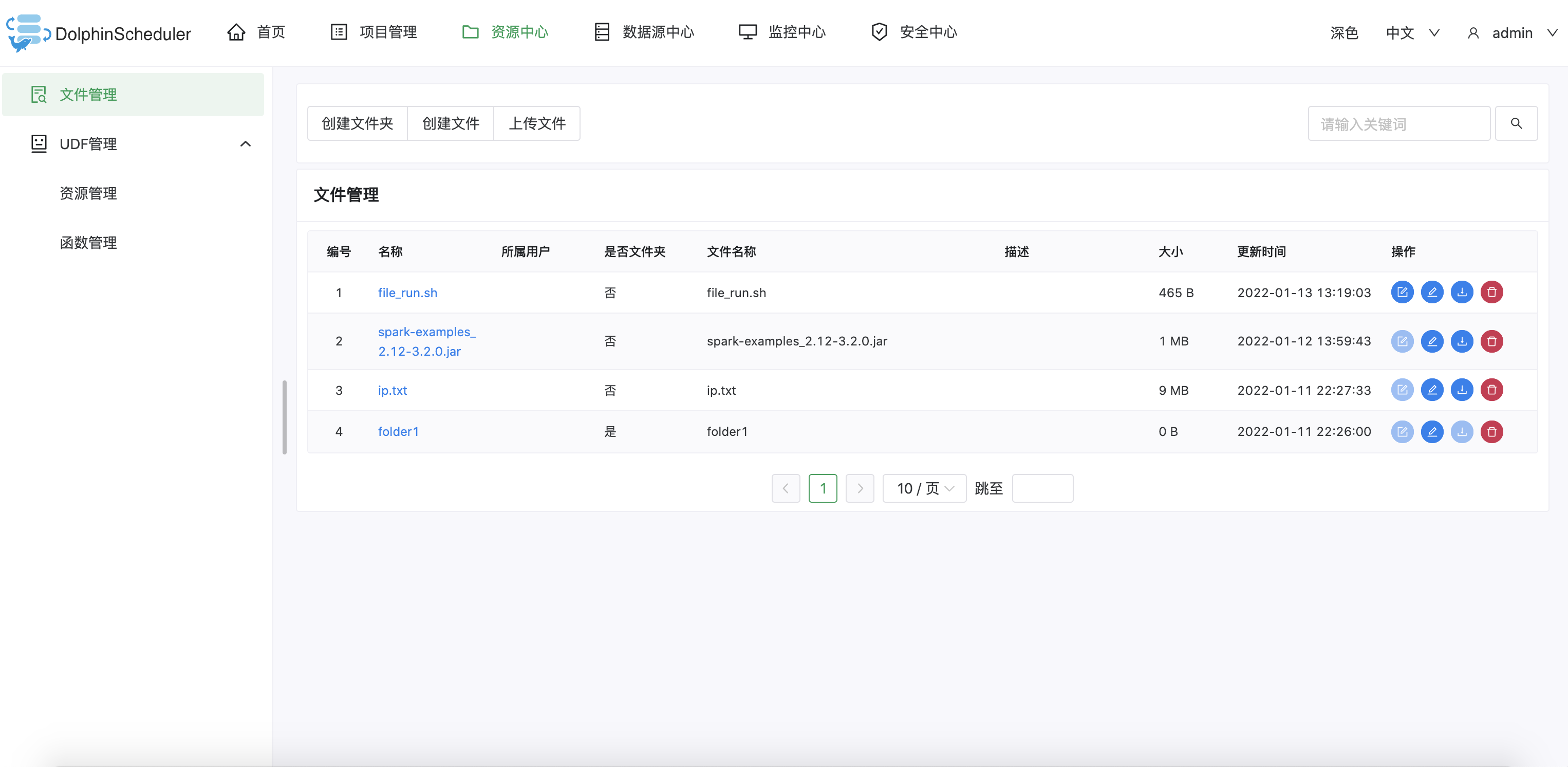Click the 创建文件夹 button

(x=357, y=124)
